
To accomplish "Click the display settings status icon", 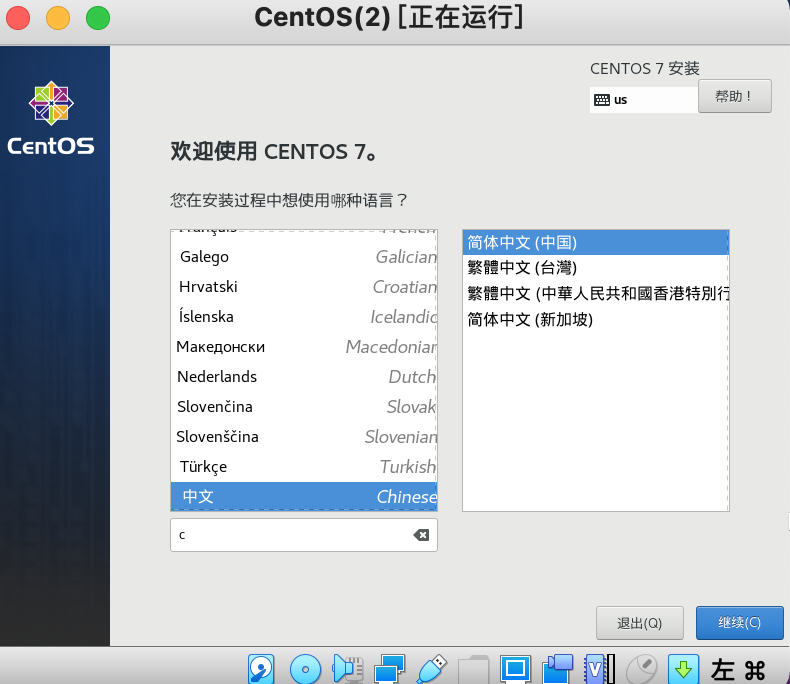I will (x=515, y=669).
